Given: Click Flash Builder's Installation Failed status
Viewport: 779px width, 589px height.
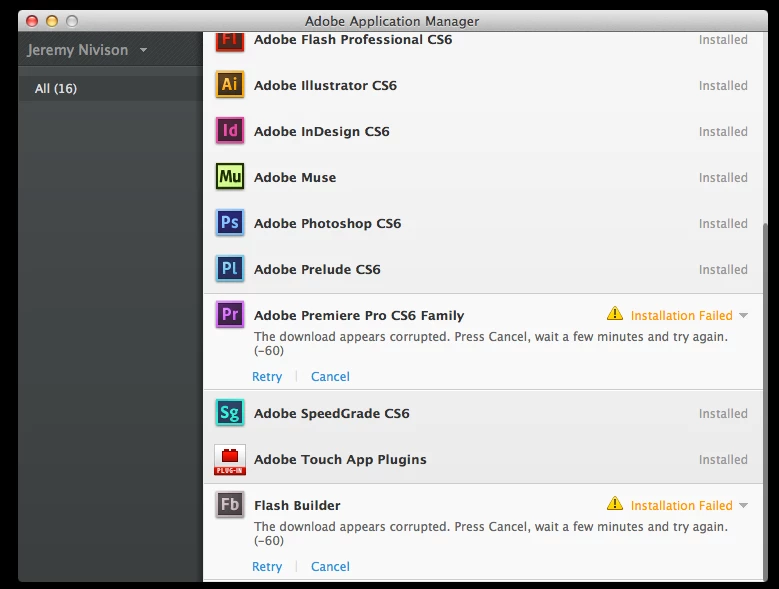Looking at the screenshot, I should tap(682, 506).
